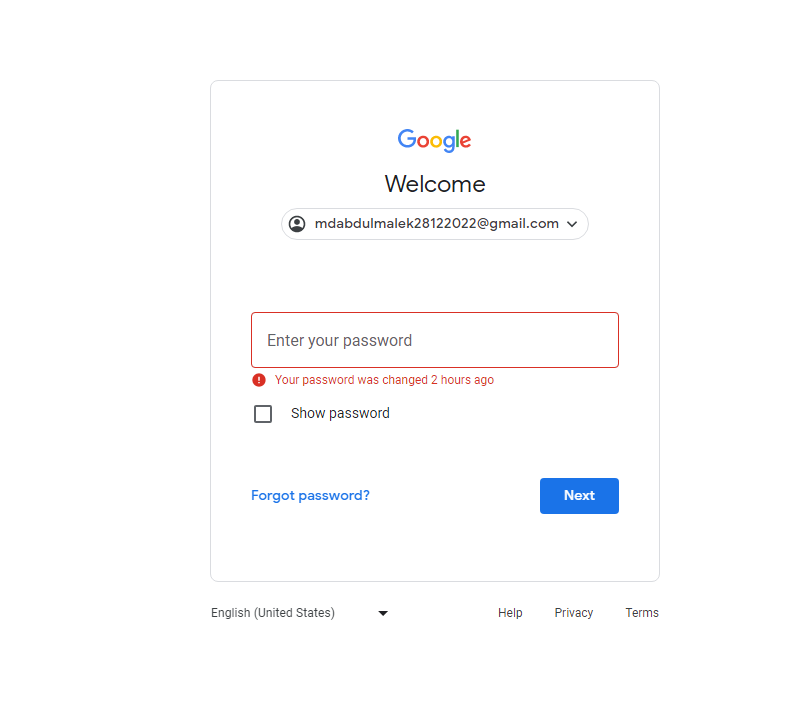804x715 pixels.
Task: Click the blue Next button
Action: click(x=579, y=496)
